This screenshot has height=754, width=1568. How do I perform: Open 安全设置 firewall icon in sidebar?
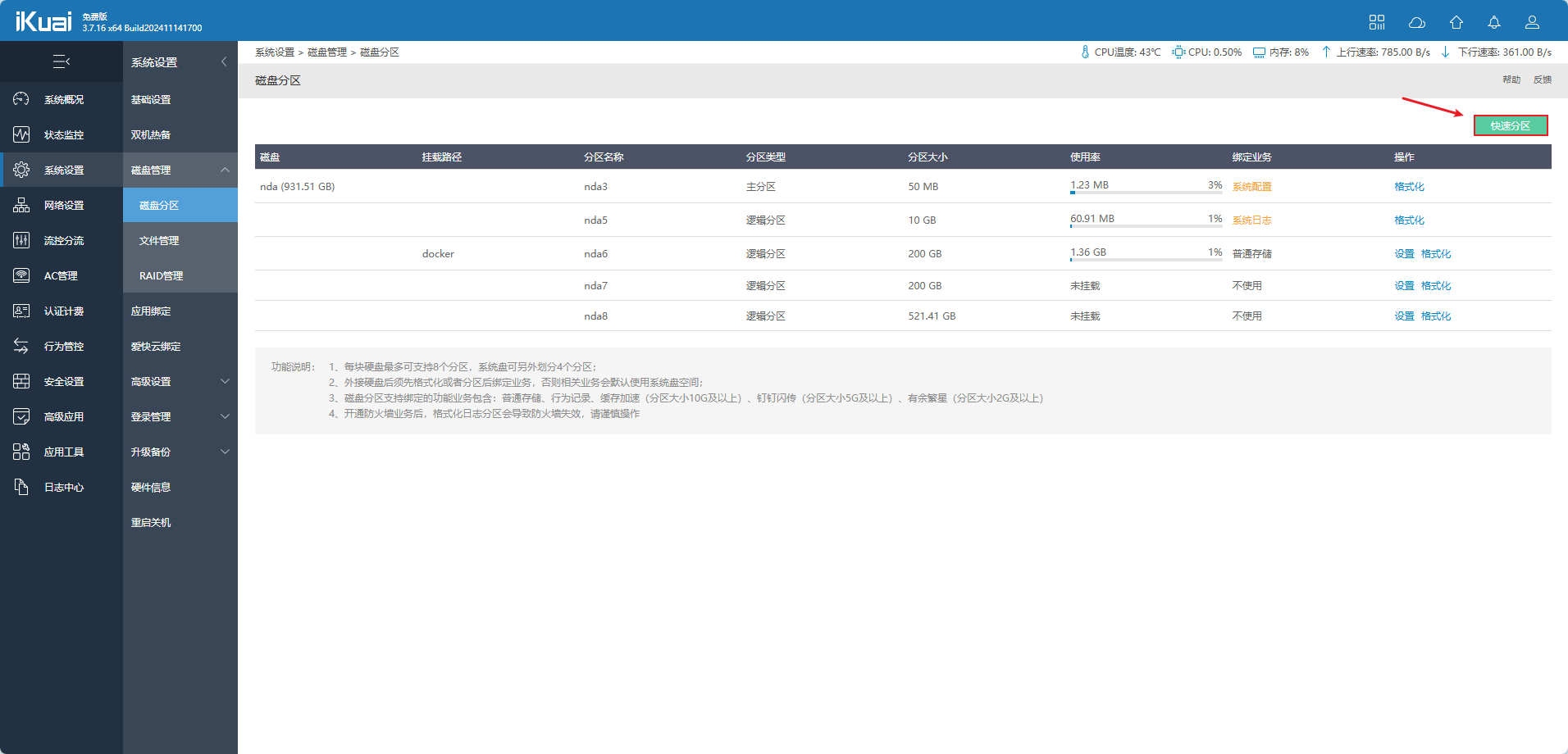pyautogui.click(x=21, y=381)
